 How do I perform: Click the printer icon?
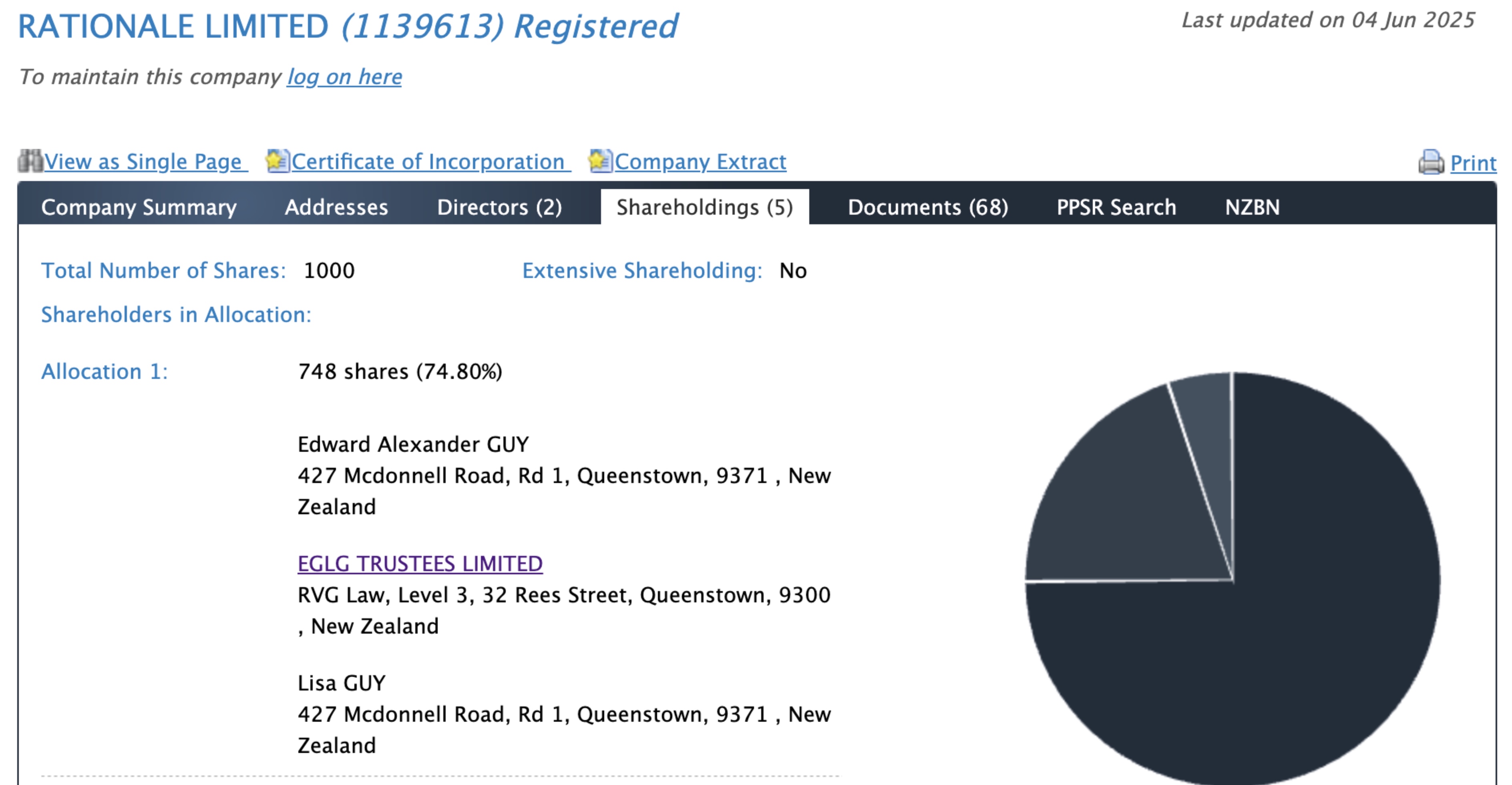pyautogui.click(x=1431, y=163)
